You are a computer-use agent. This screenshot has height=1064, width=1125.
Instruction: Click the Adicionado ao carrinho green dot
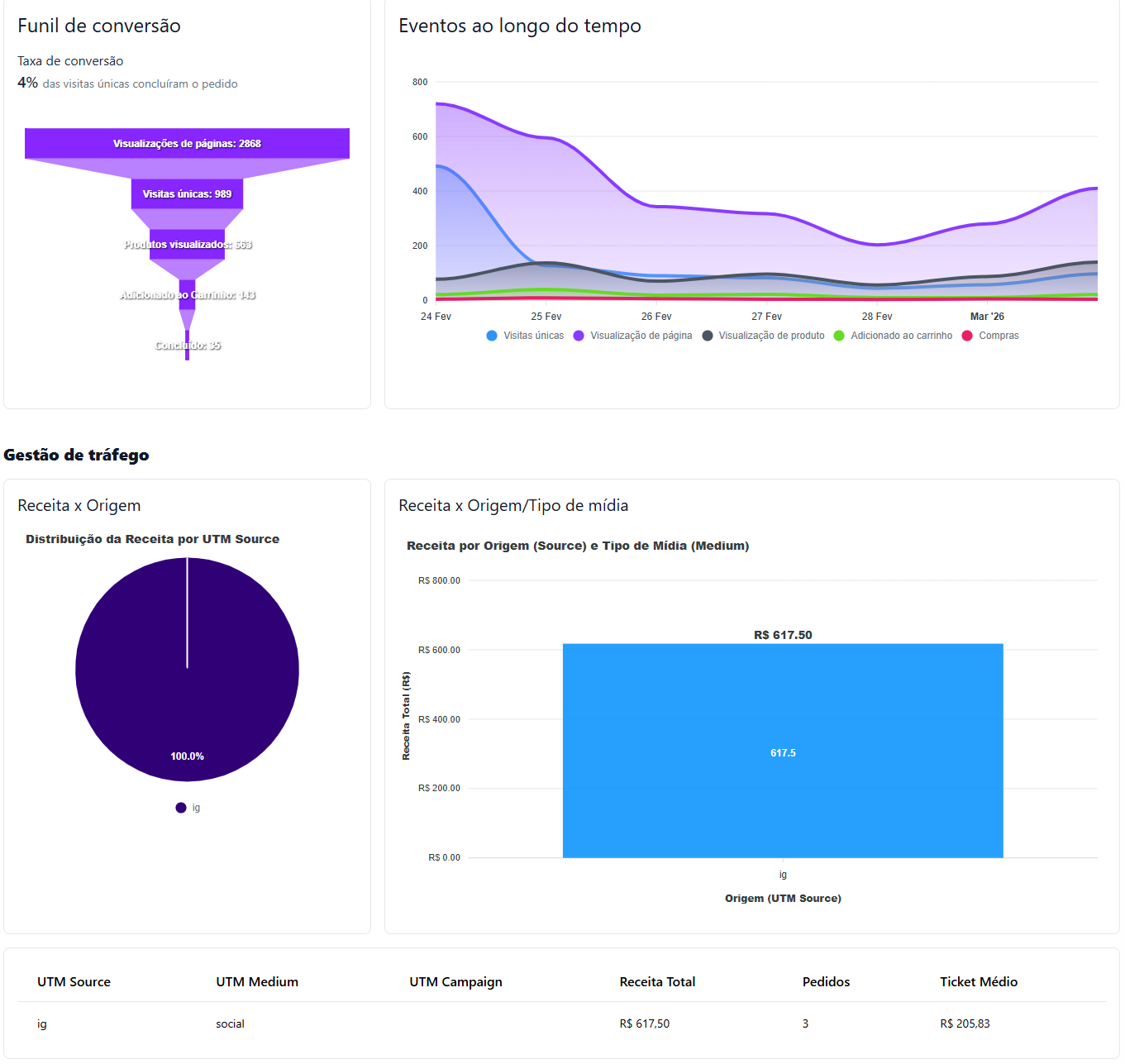click(x=839, y=336)
